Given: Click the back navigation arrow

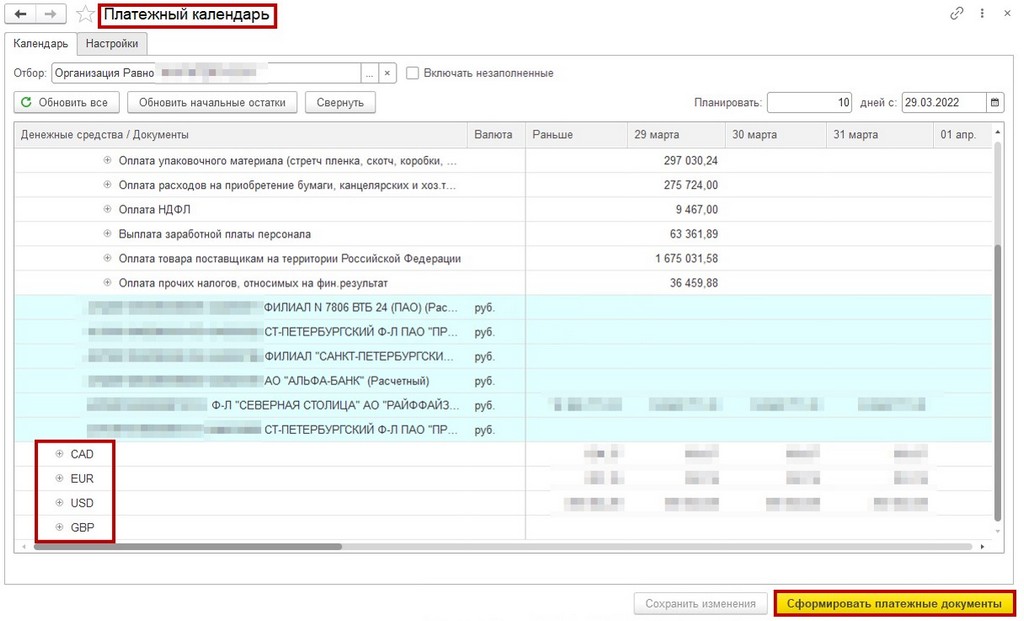Looking at the screenshot, I should point(20,14).
